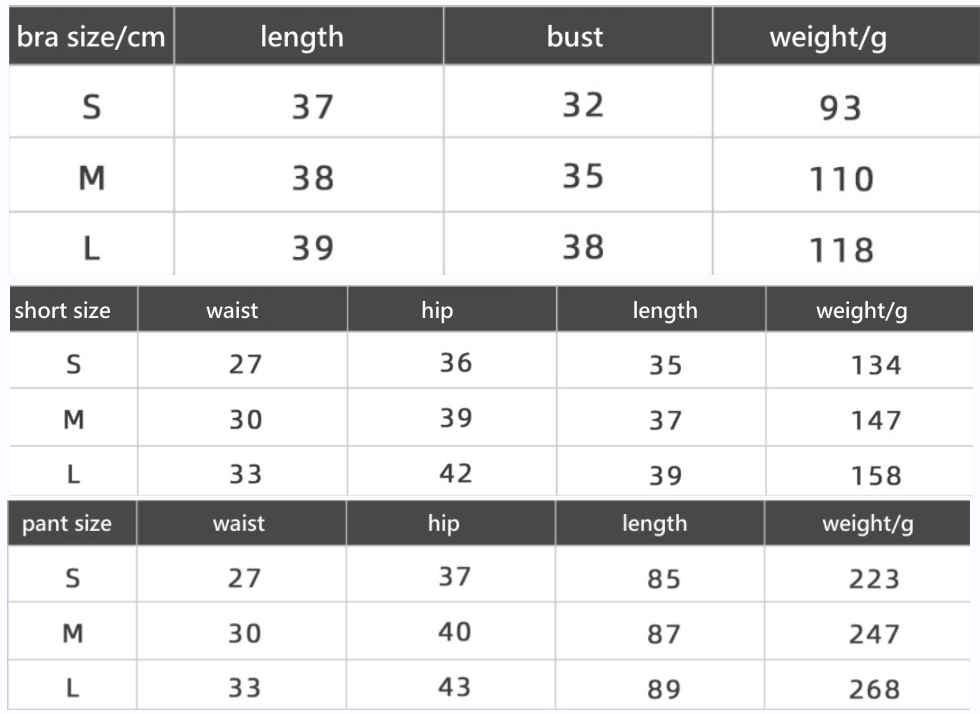Select bust value 32 for size S

(583, 104)
